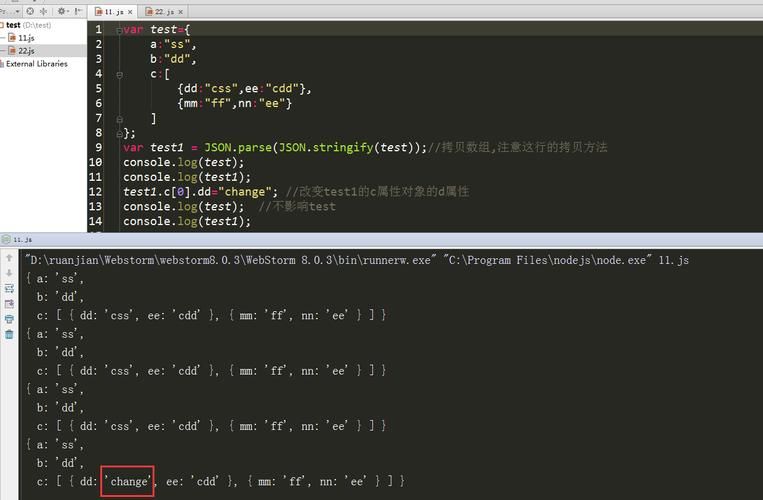The image size is (763, 500).
Task: Select test project root folder
Action: coord(27,25)
